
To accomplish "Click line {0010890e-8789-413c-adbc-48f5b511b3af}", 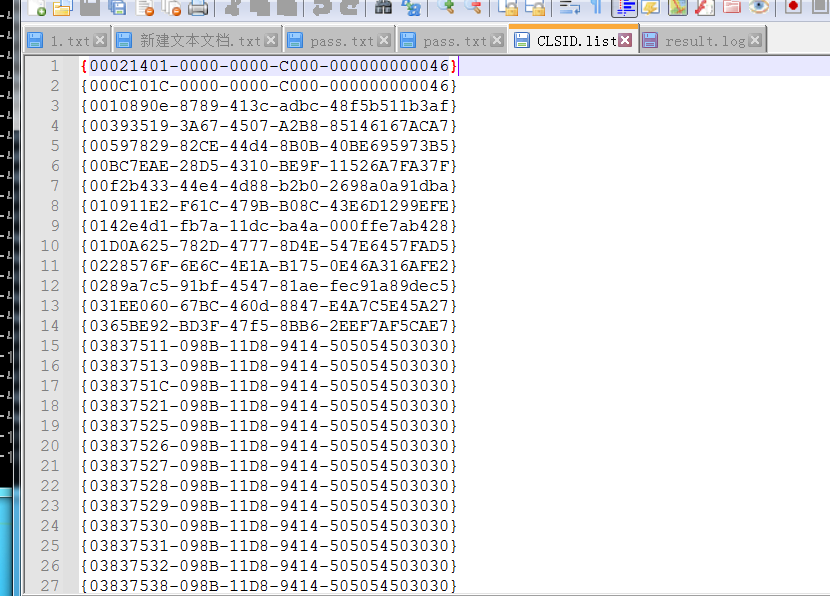I will [269, 106].
